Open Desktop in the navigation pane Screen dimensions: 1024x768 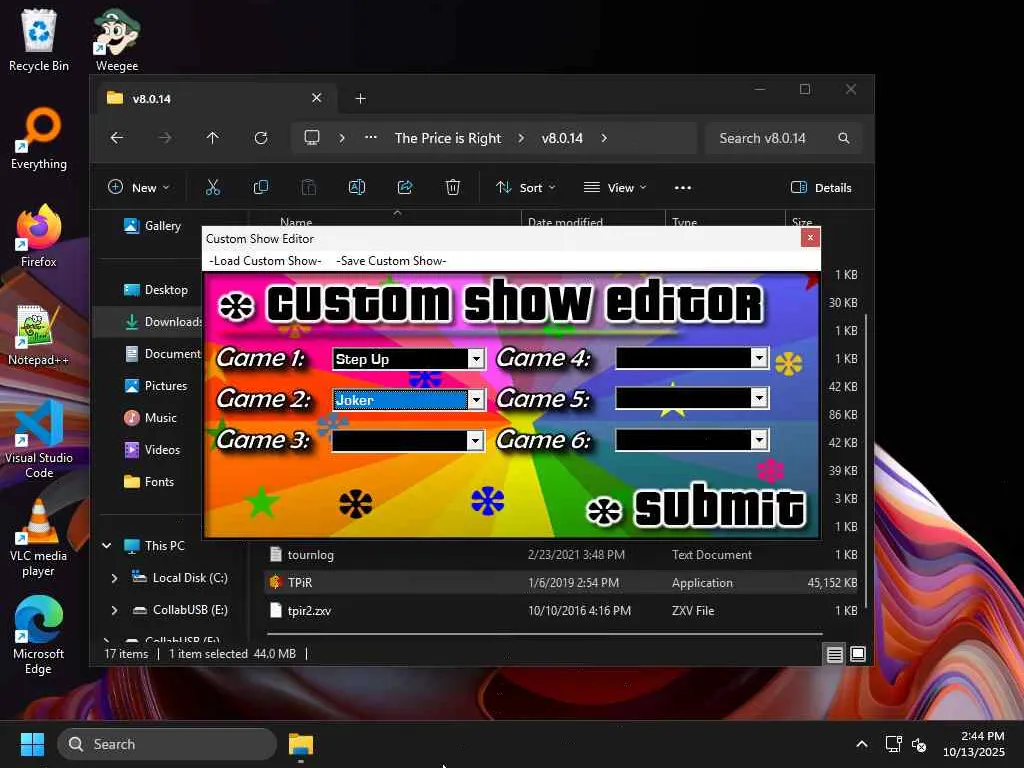(156, 289)
